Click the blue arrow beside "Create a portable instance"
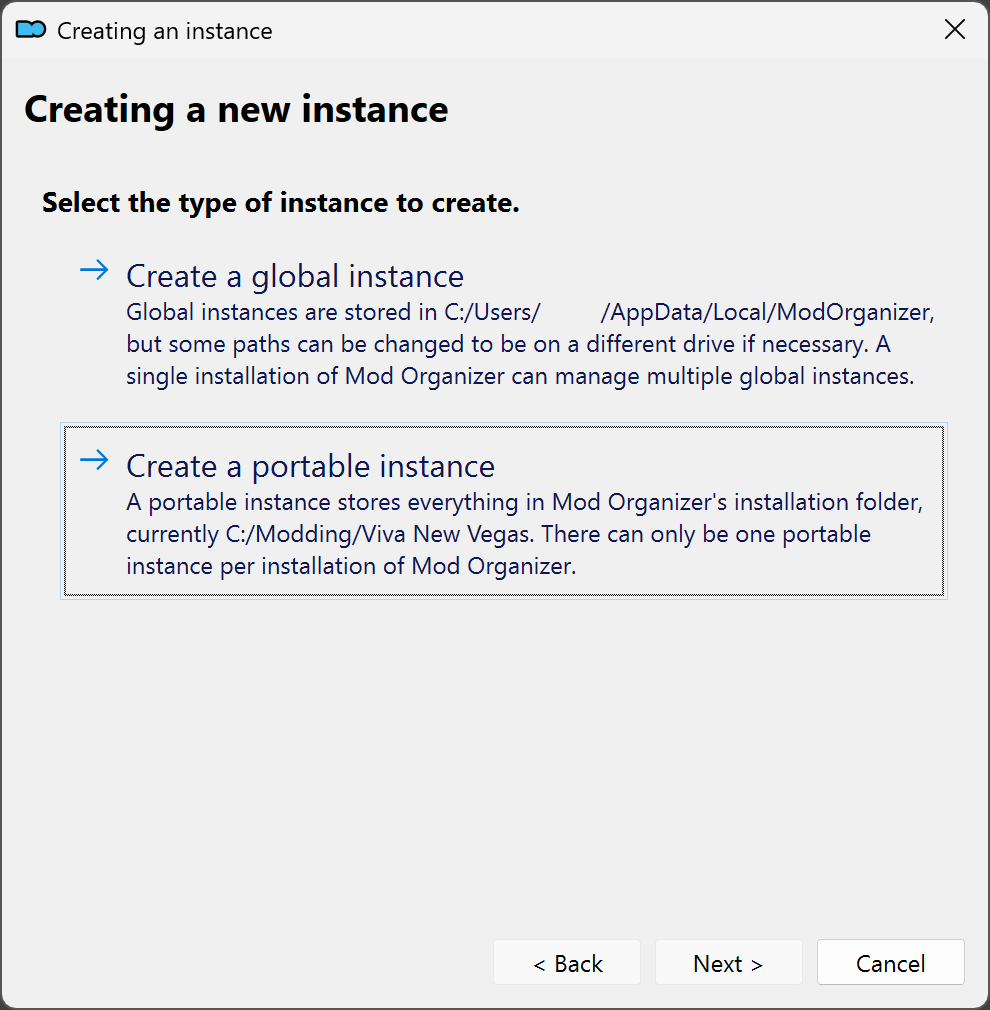The height and width of the screenshot is (1010, 990). pos(93,459)
